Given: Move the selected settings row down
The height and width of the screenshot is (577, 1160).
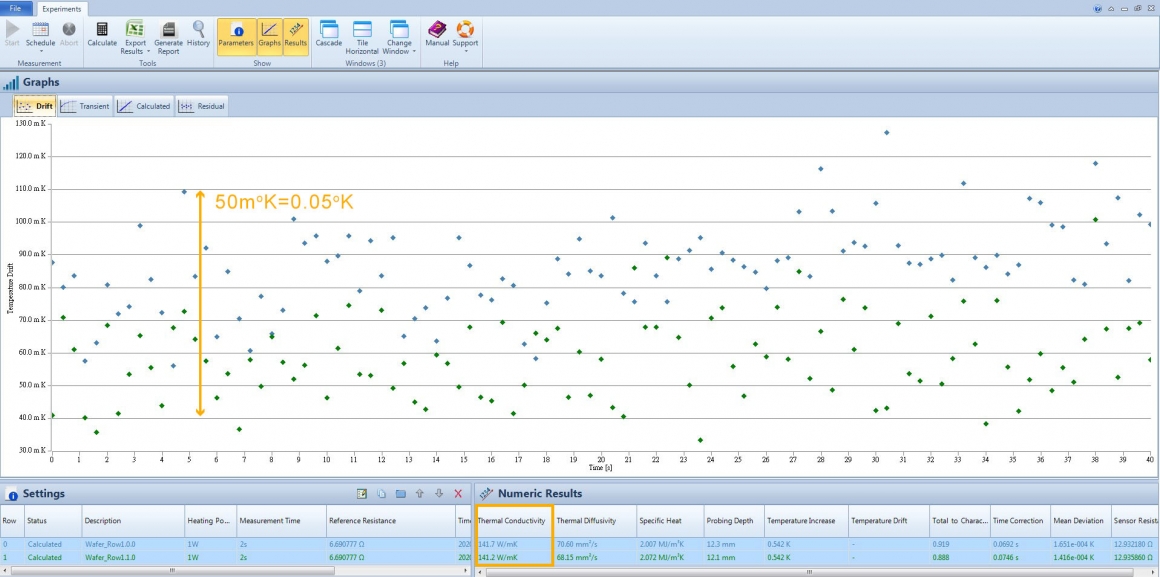Looking at the screenshot, I should tap(439, 493).
